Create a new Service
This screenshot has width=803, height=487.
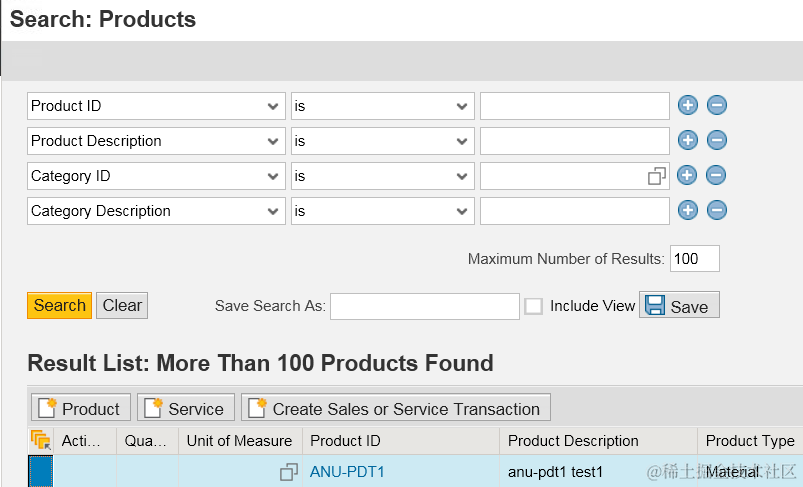pos(186,408)
